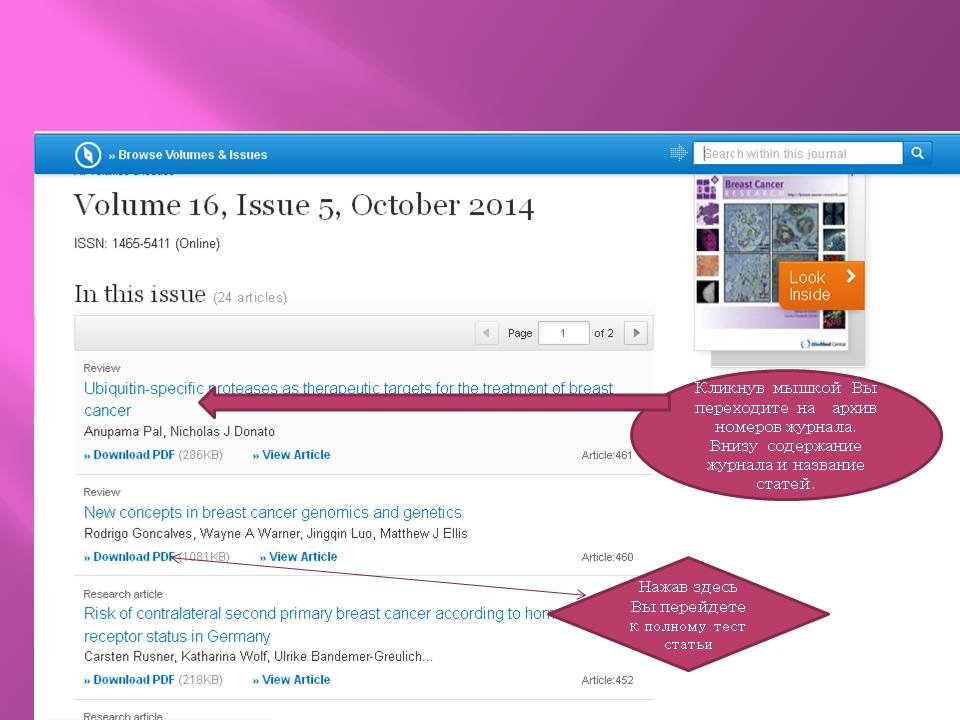The height and width of the screenshot is (720, 960).
Task: Type in the Search within this journal field
Action: pos(800,153)
